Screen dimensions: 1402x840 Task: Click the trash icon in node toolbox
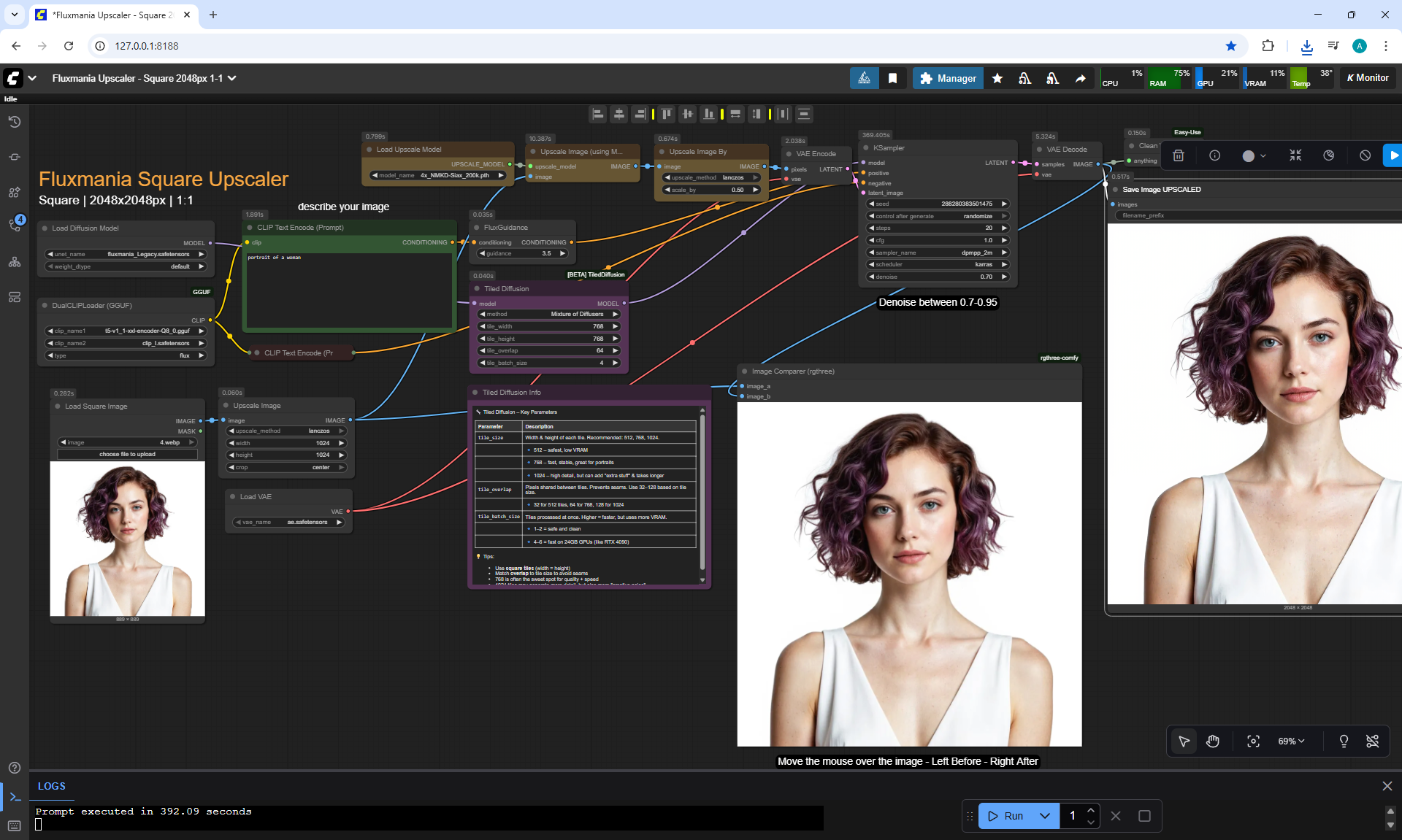click(x=1178, y=155)
